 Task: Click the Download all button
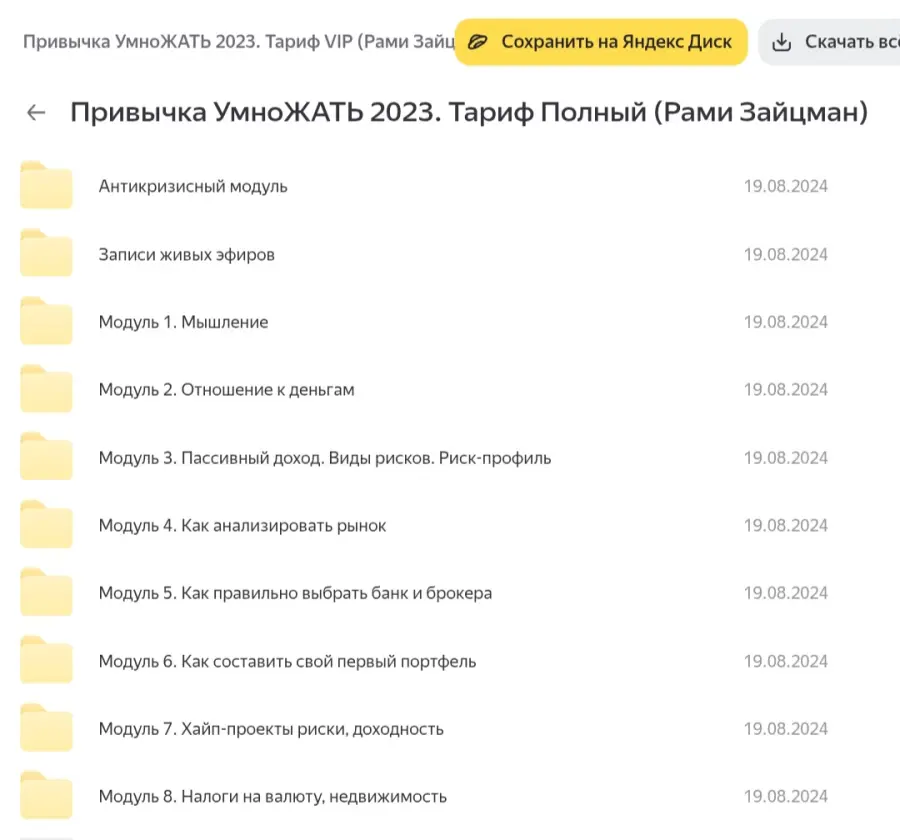click(x=834, y=42)
